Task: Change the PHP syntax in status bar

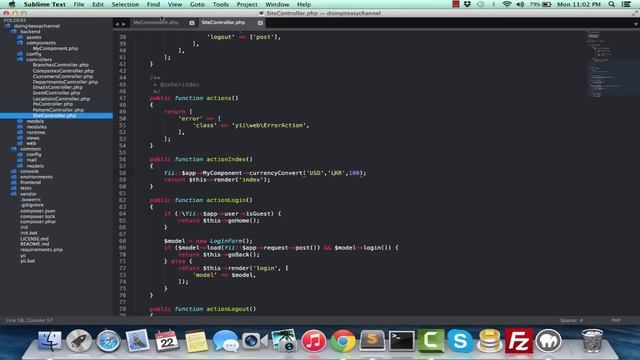Action: pyautogui.click(x=616, y=320)
